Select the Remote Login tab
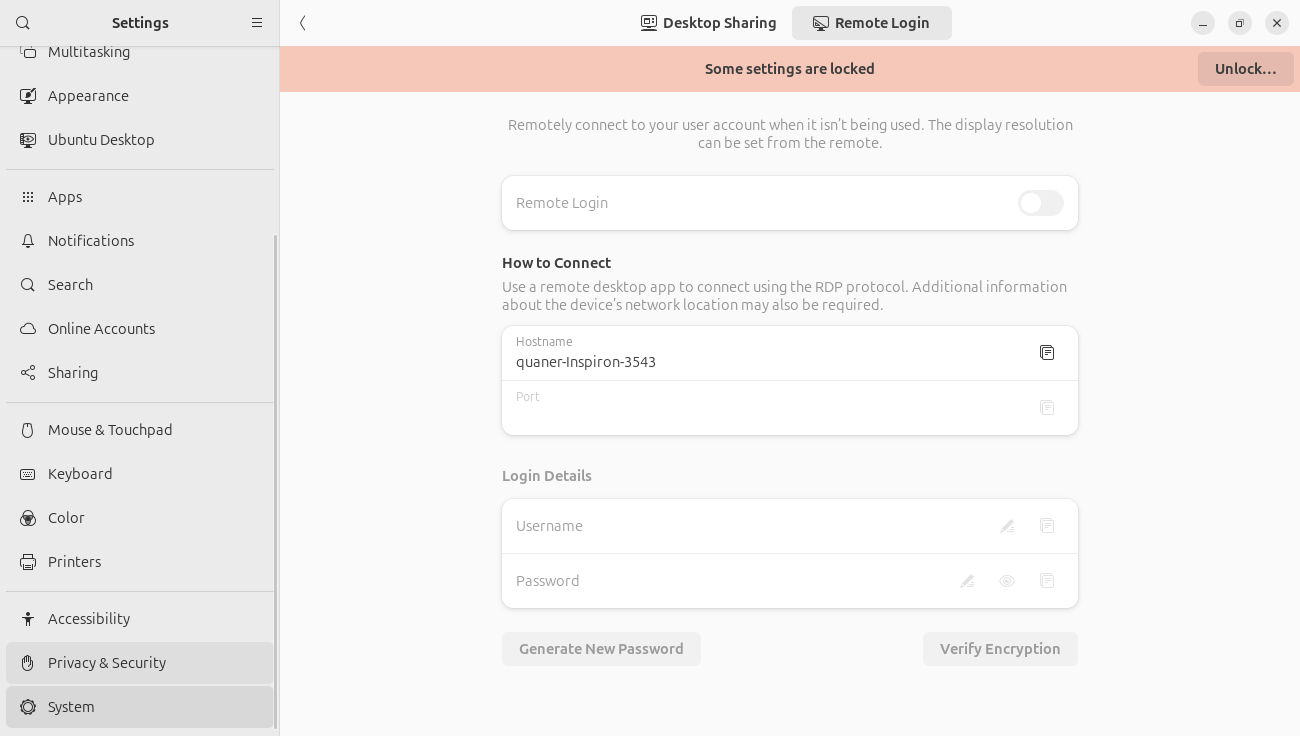The image size is (1300, 736). point(871,23)
